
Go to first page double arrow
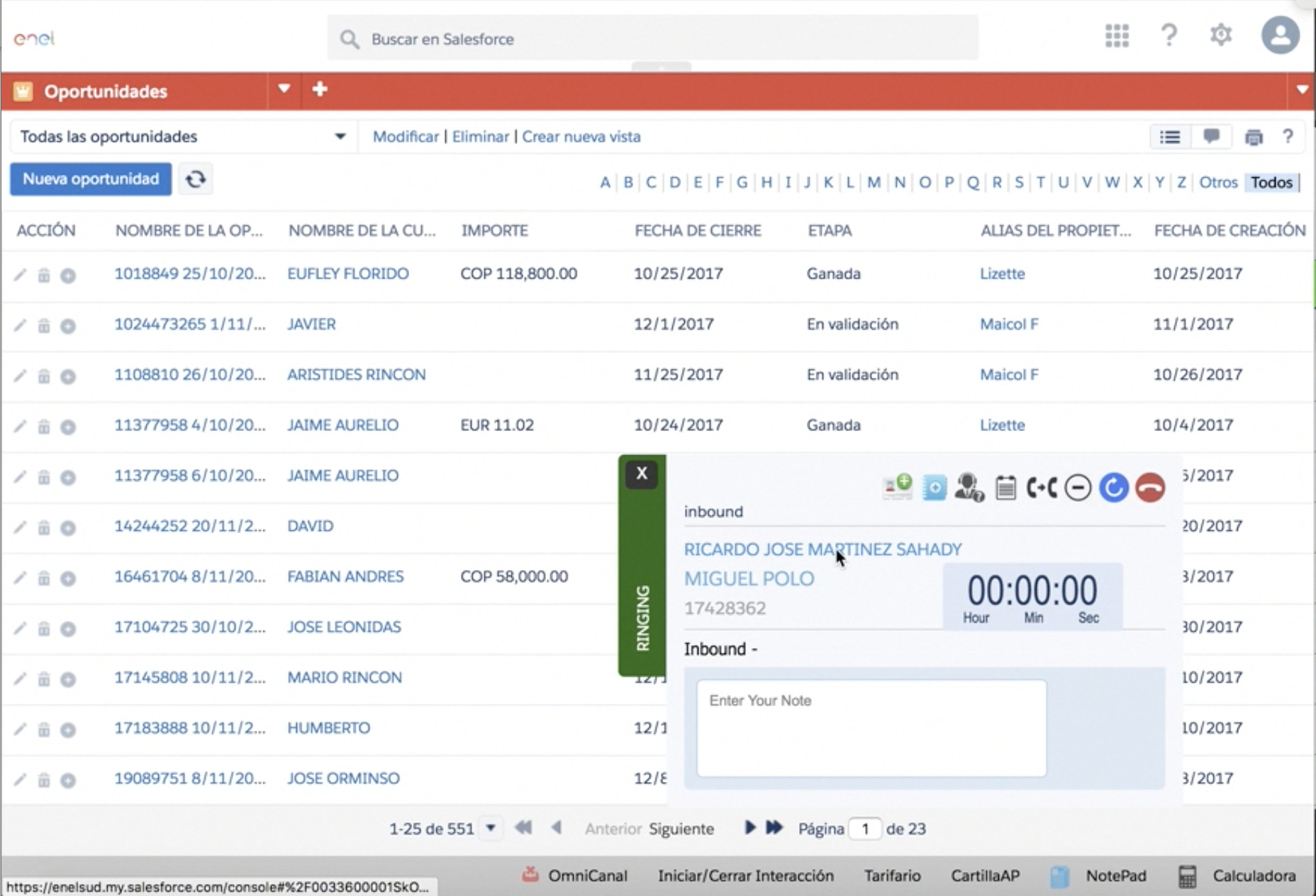pyautogui.click(x=523, y=827)
